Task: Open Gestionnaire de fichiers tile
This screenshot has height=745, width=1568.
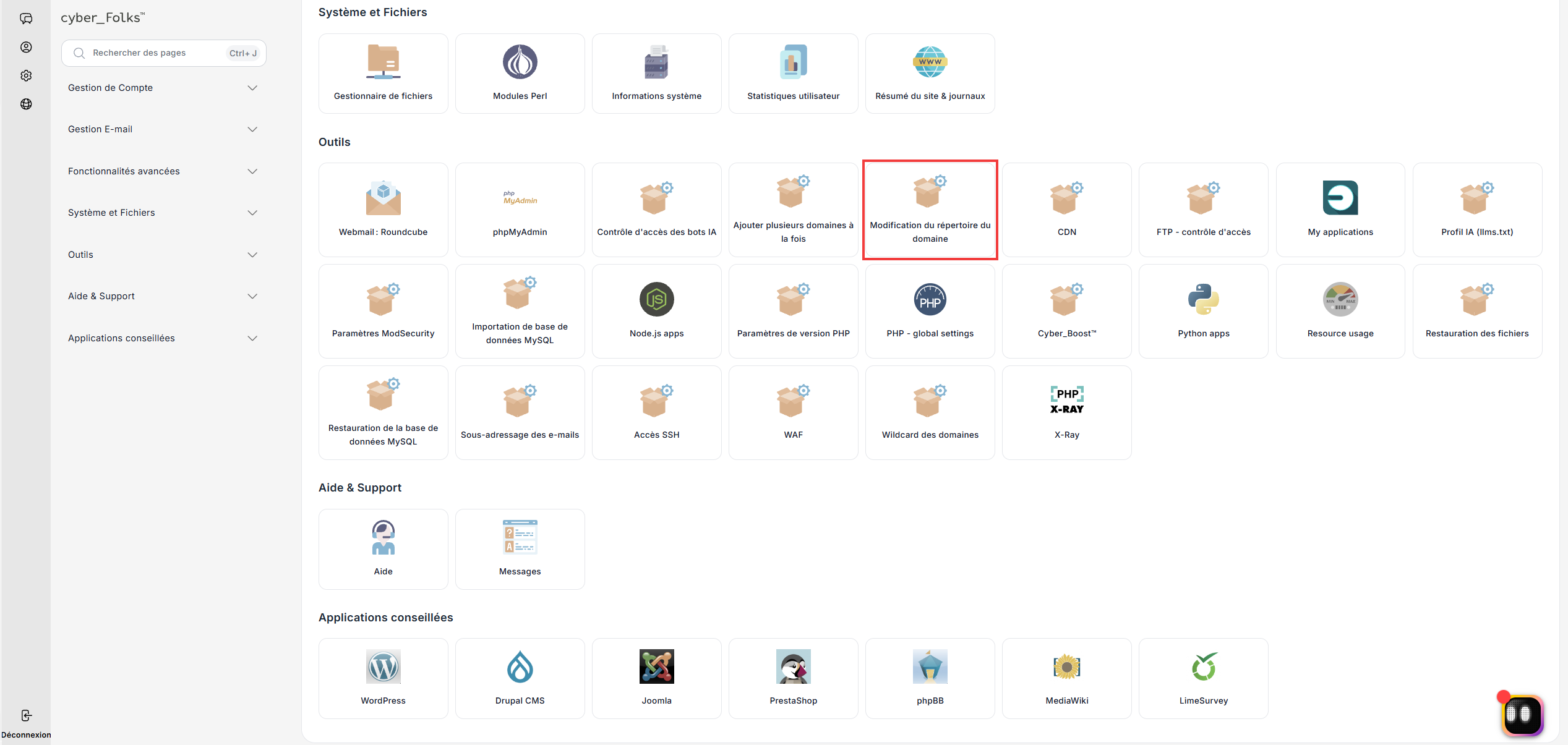Action: tap(383, 74)
